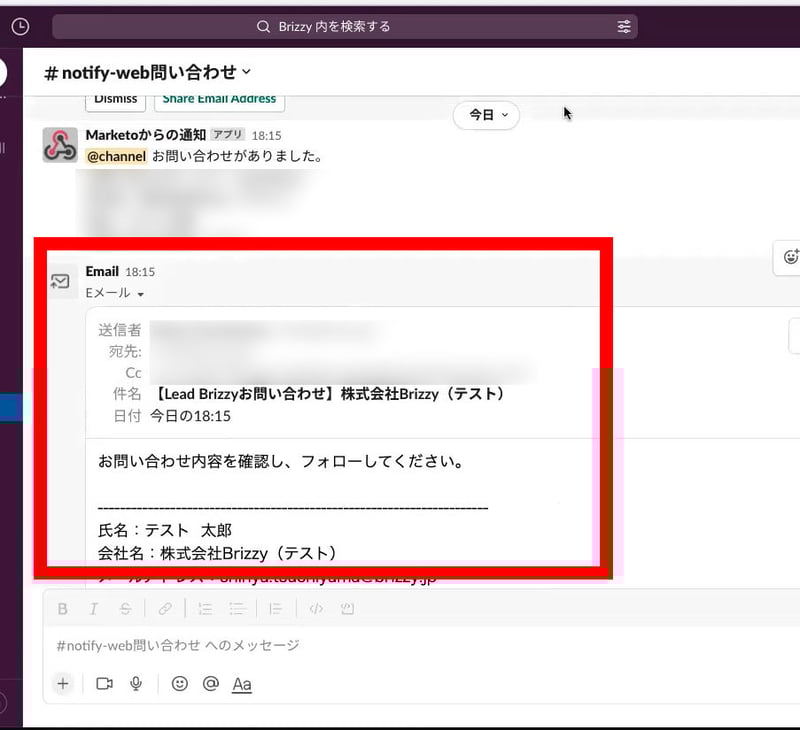The width and height of the screenshot is (800, 730).
Task: Click the message input field
Action: tap(423, 646)
